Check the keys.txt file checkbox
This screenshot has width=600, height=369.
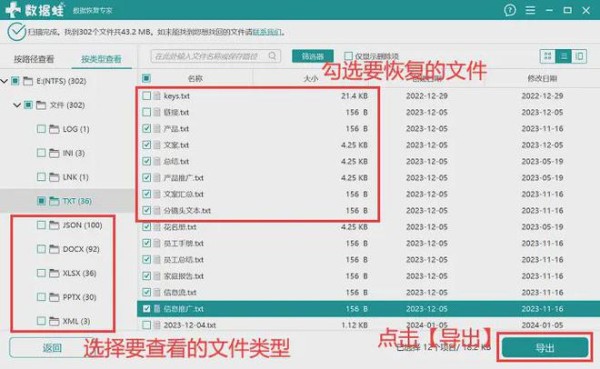147,96
